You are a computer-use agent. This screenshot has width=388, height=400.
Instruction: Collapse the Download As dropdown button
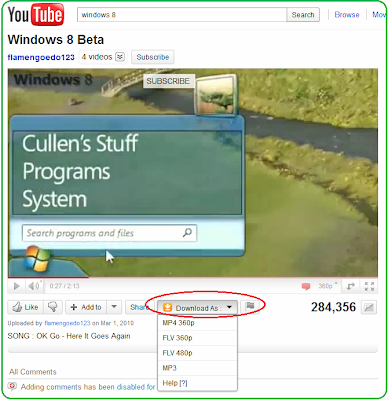pos(197,308)
